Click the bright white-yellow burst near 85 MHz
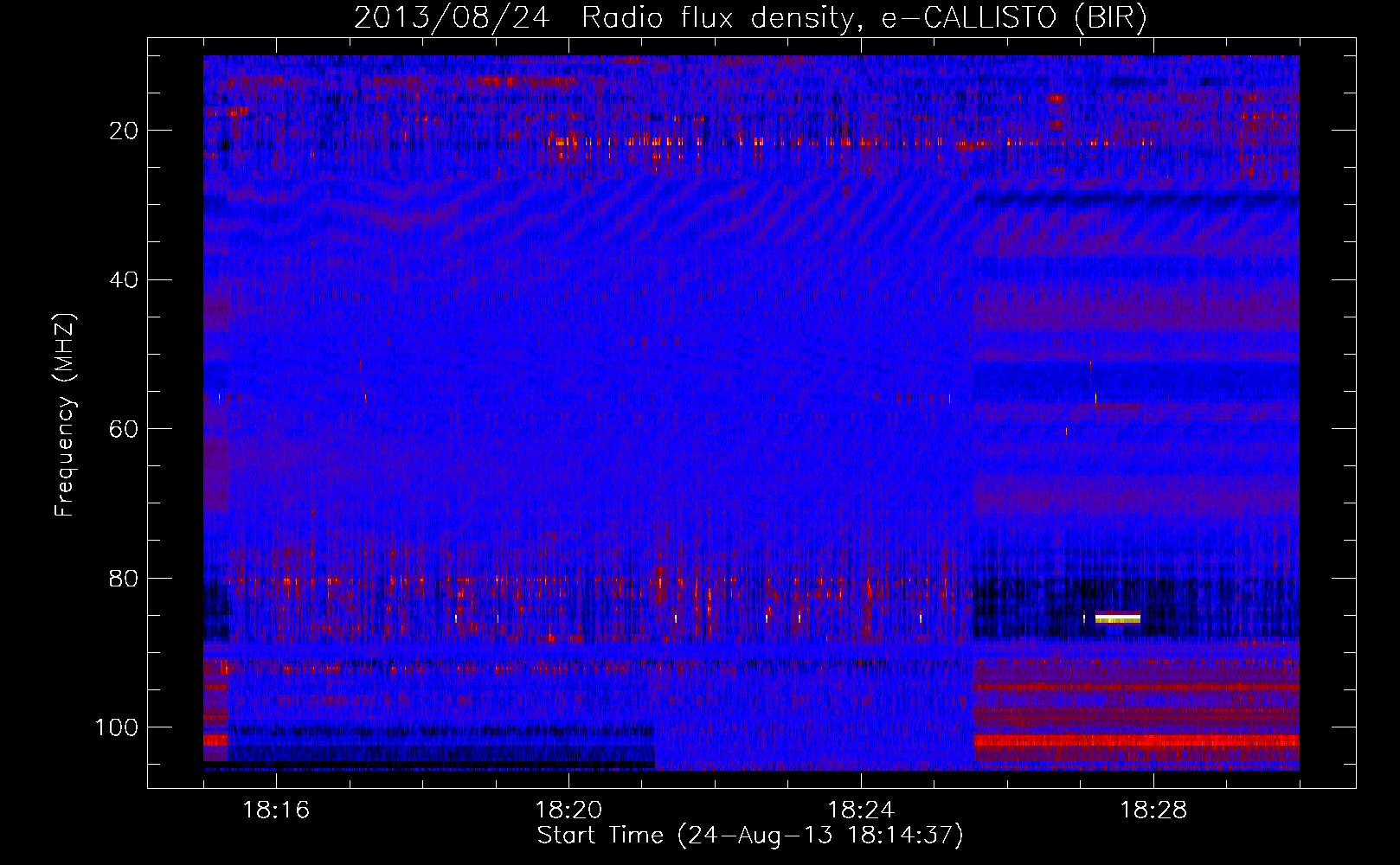This screenshot has width=1400, height=865. (1117, 618)
